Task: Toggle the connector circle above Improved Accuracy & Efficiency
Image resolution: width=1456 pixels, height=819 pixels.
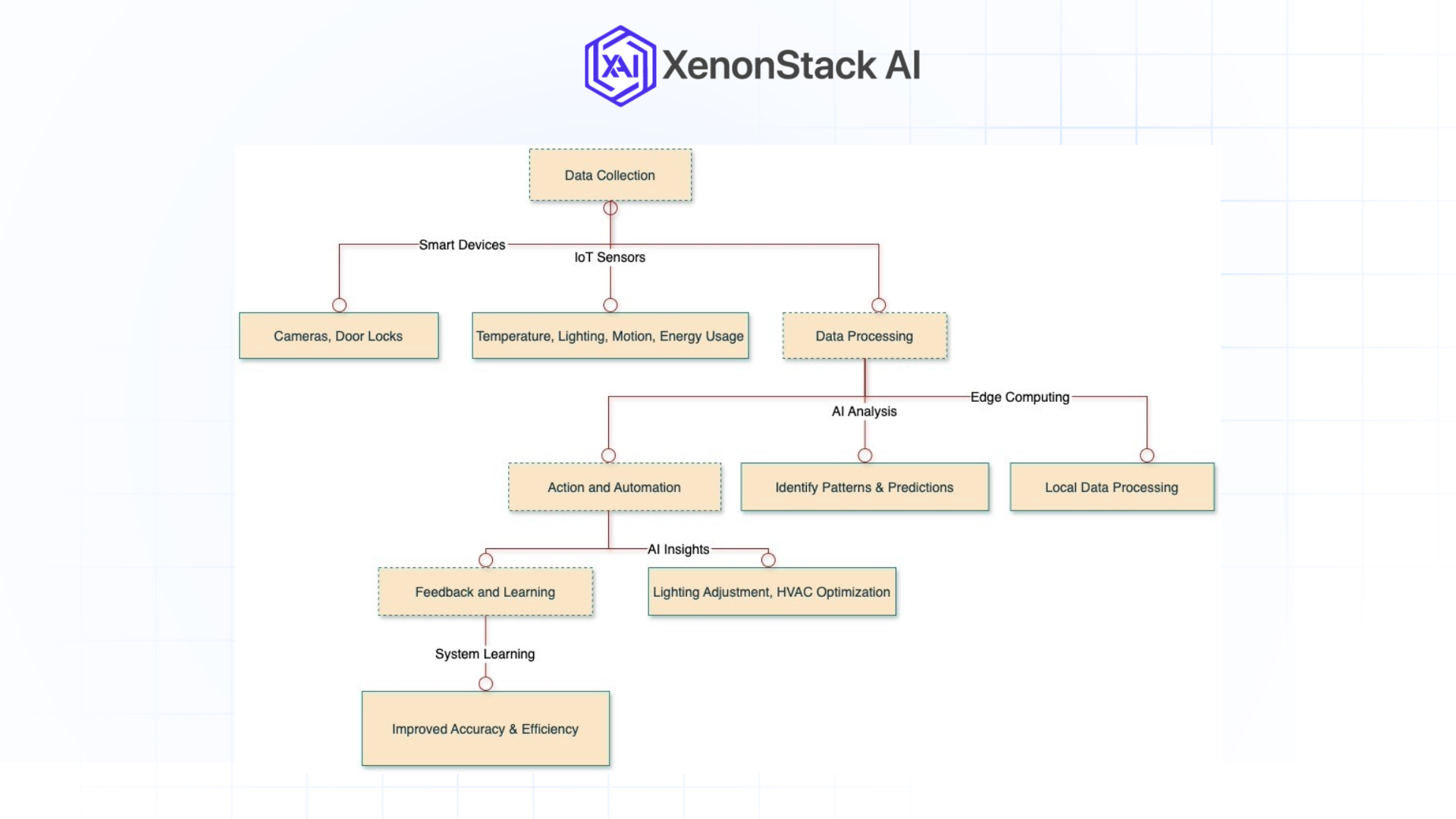Action: [485, 682]
